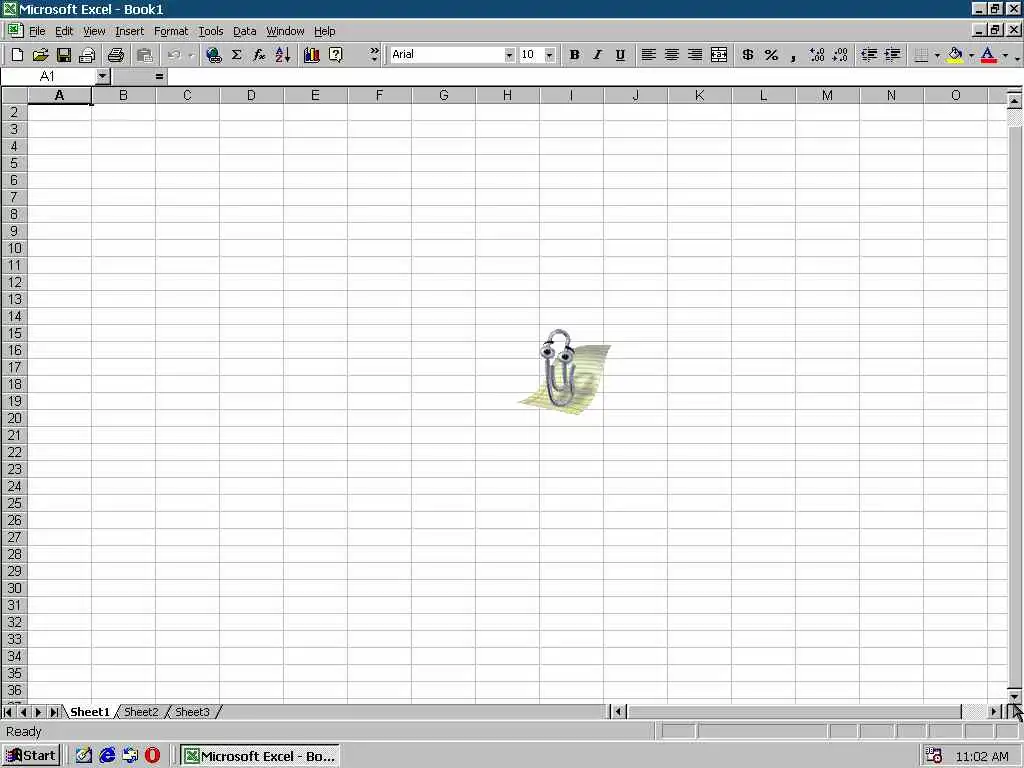Screen dimensions: 1024x768
Task: Open the Format menu
Action: coord(171,31)
